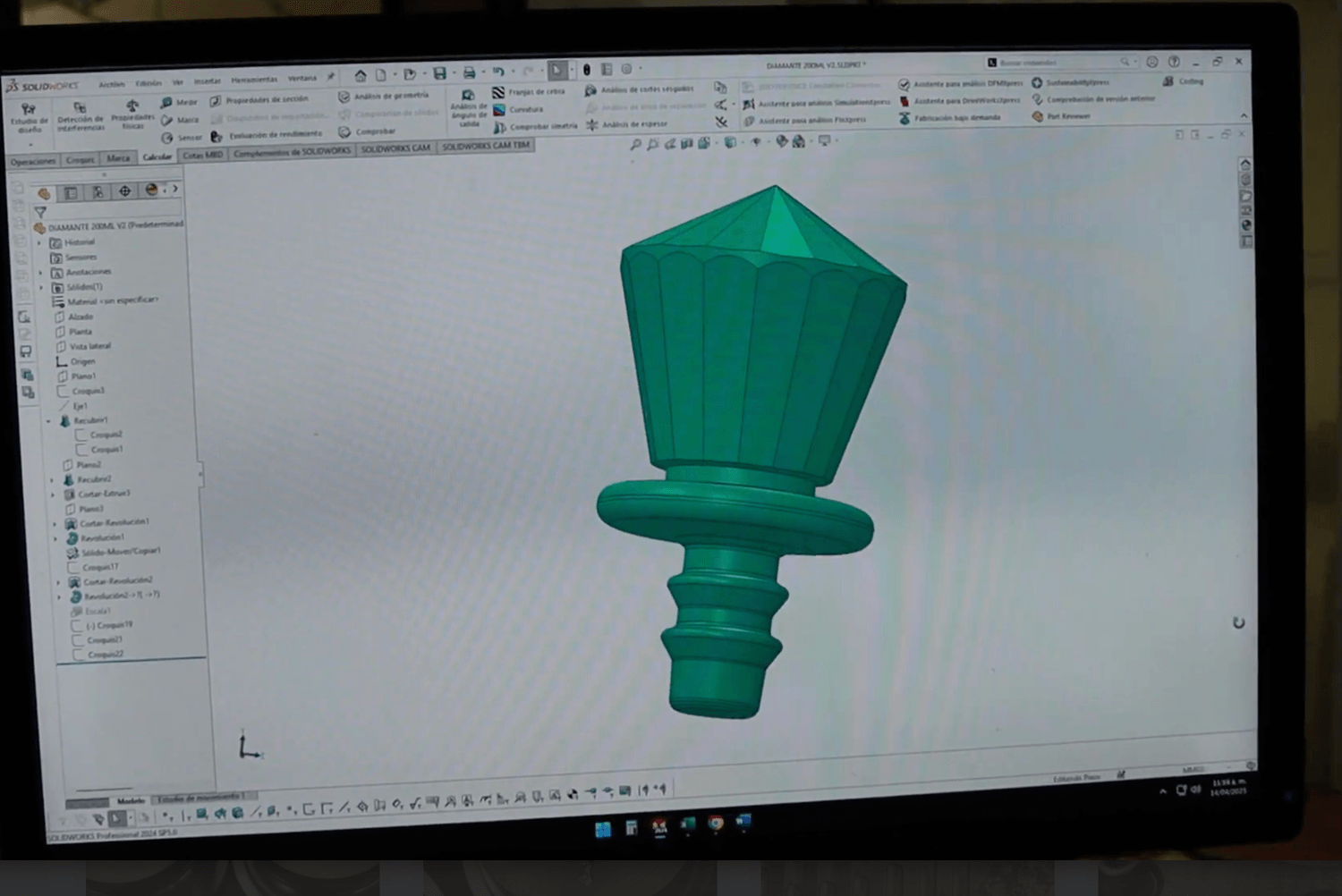Viewport: 1342px width, 896px height.
Task: Expand the Cortar-Revolución2 feature
Action: (x=59, y=581)
